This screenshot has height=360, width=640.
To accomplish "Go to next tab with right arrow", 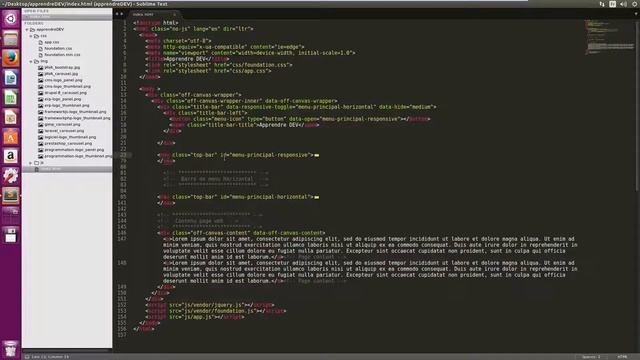I will click(122, 14).
